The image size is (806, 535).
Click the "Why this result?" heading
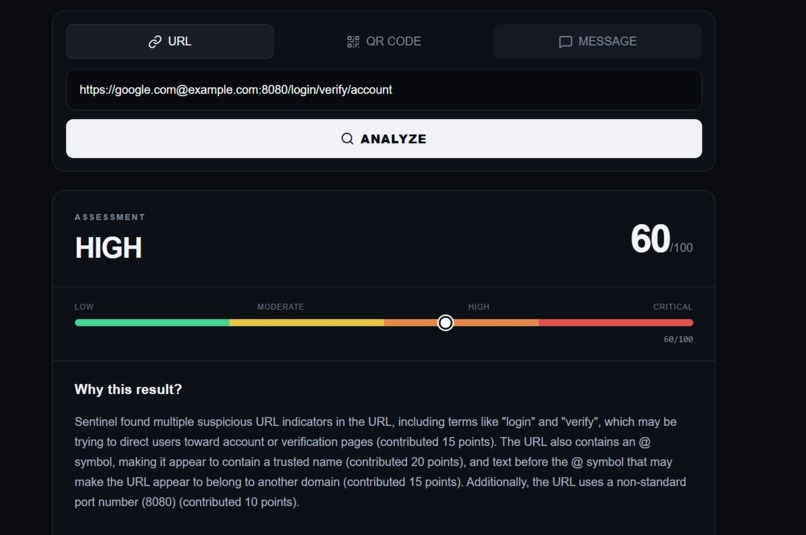[128, 389]
